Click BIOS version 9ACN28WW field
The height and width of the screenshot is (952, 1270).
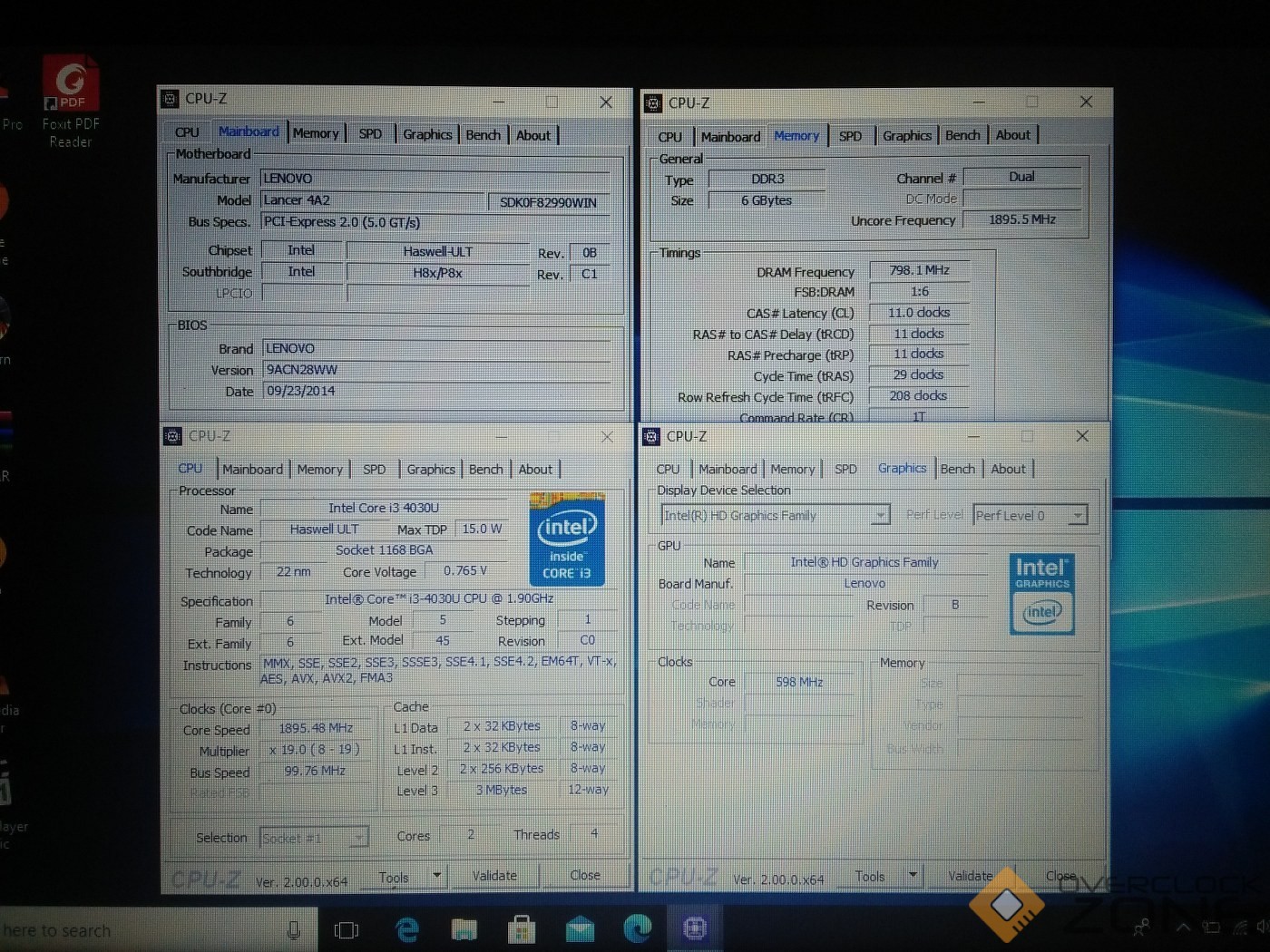436,370
